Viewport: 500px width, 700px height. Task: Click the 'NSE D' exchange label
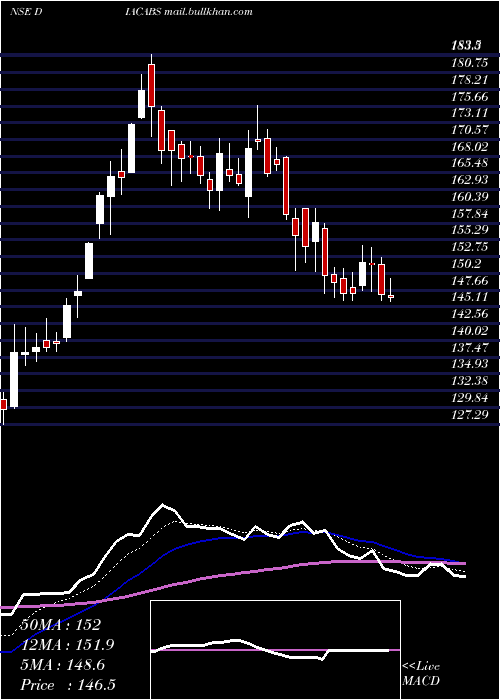(x=26, y=12)
